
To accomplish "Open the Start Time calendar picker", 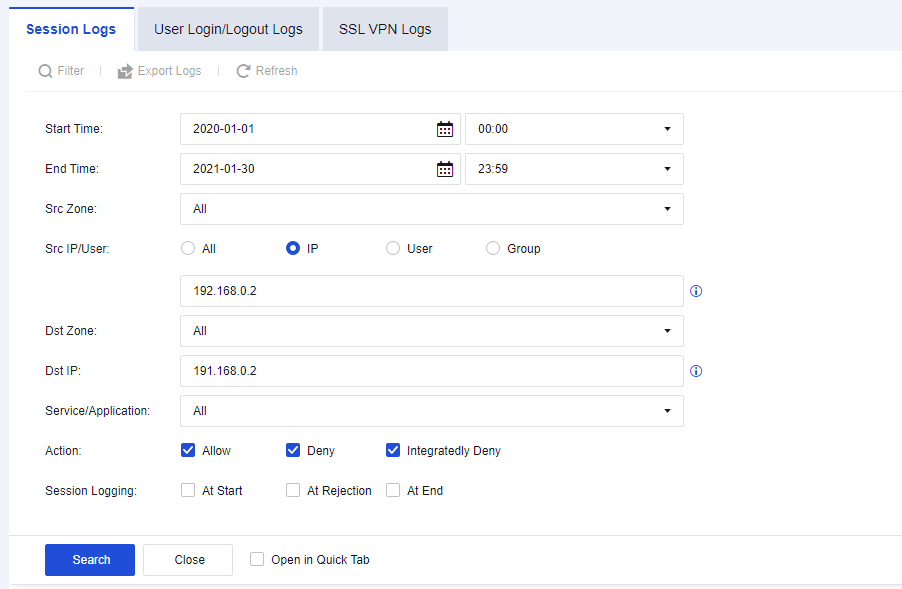I will (x=445, y=129).
